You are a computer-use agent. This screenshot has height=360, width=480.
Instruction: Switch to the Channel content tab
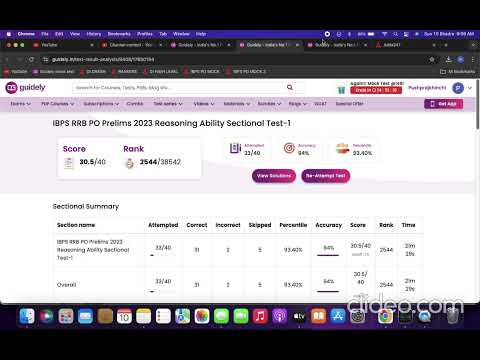[132, 45]
